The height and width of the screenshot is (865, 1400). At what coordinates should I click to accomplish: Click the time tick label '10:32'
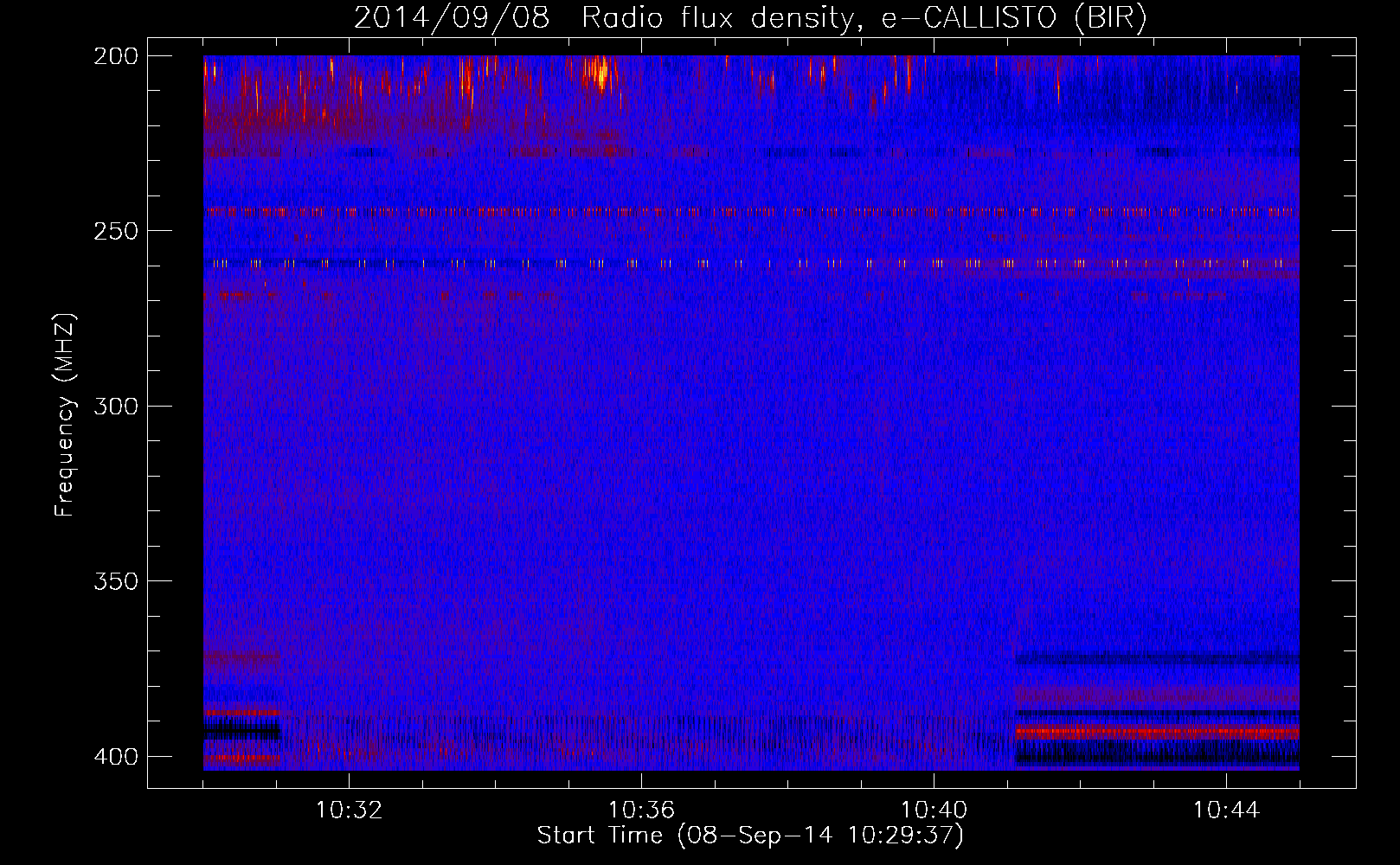click(349, 811)
